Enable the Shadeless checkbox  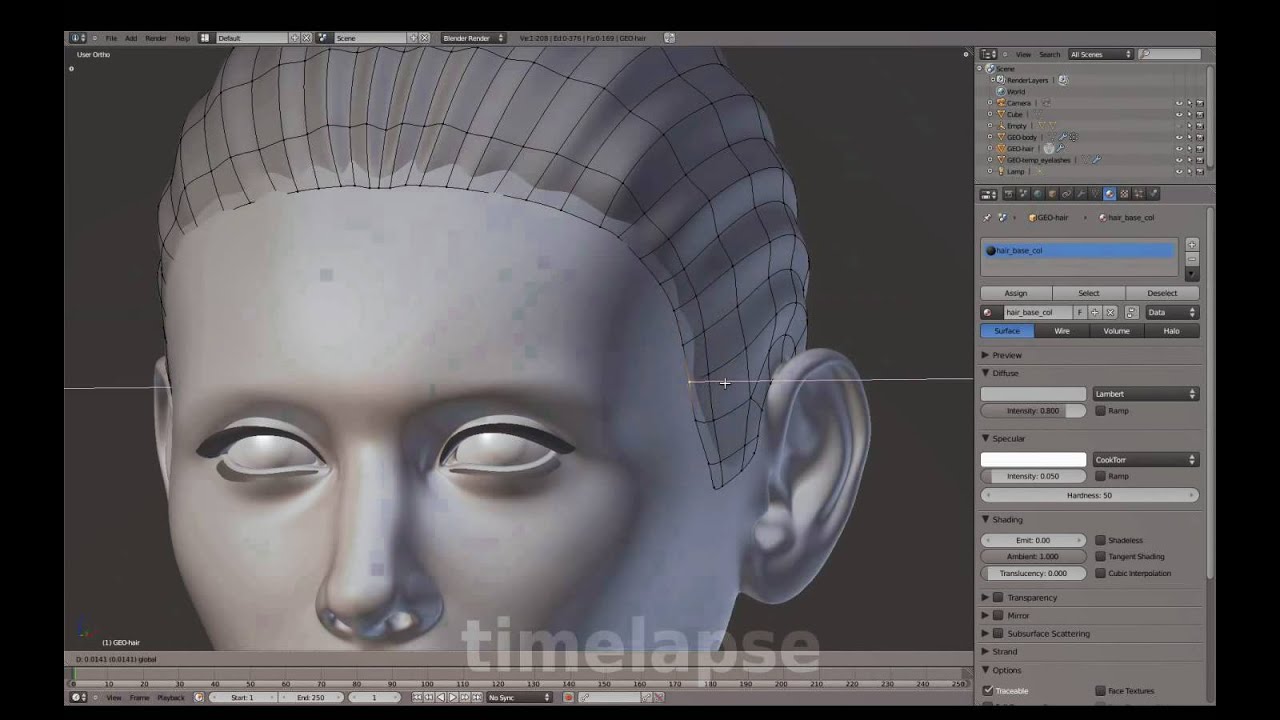click(1100, 540)
